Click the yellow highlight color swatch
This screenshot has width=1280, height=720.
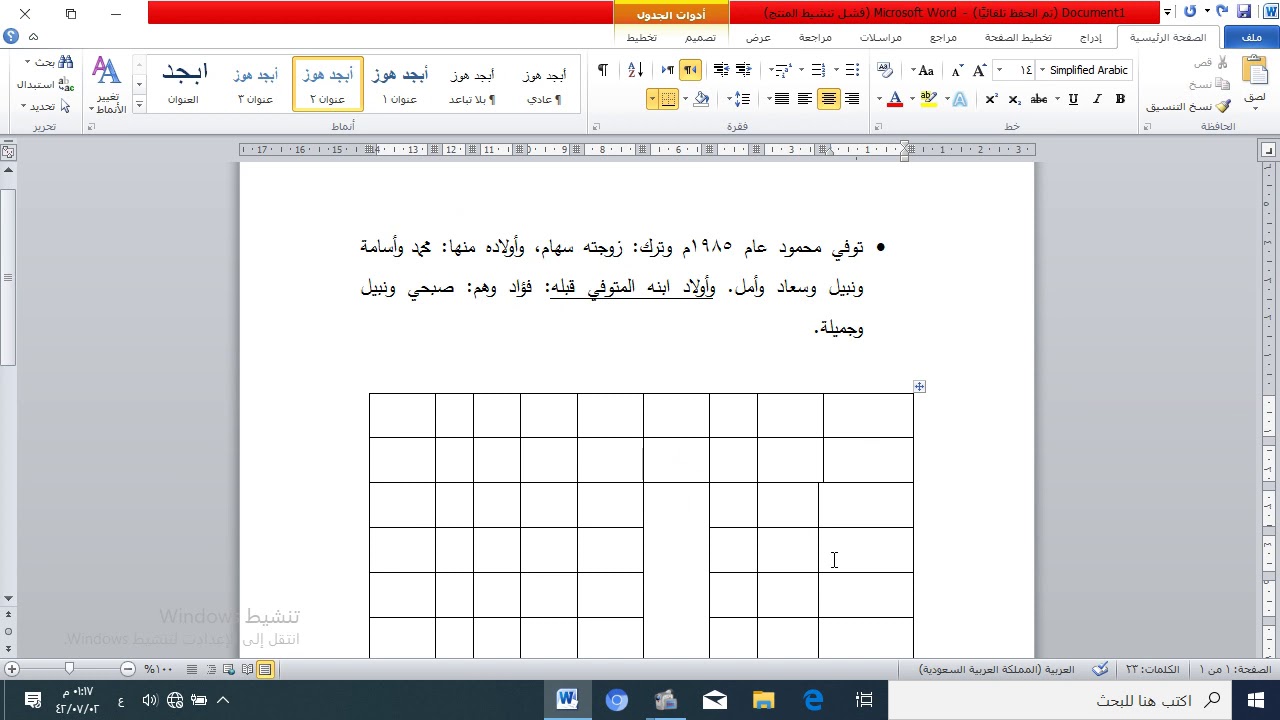929,99
